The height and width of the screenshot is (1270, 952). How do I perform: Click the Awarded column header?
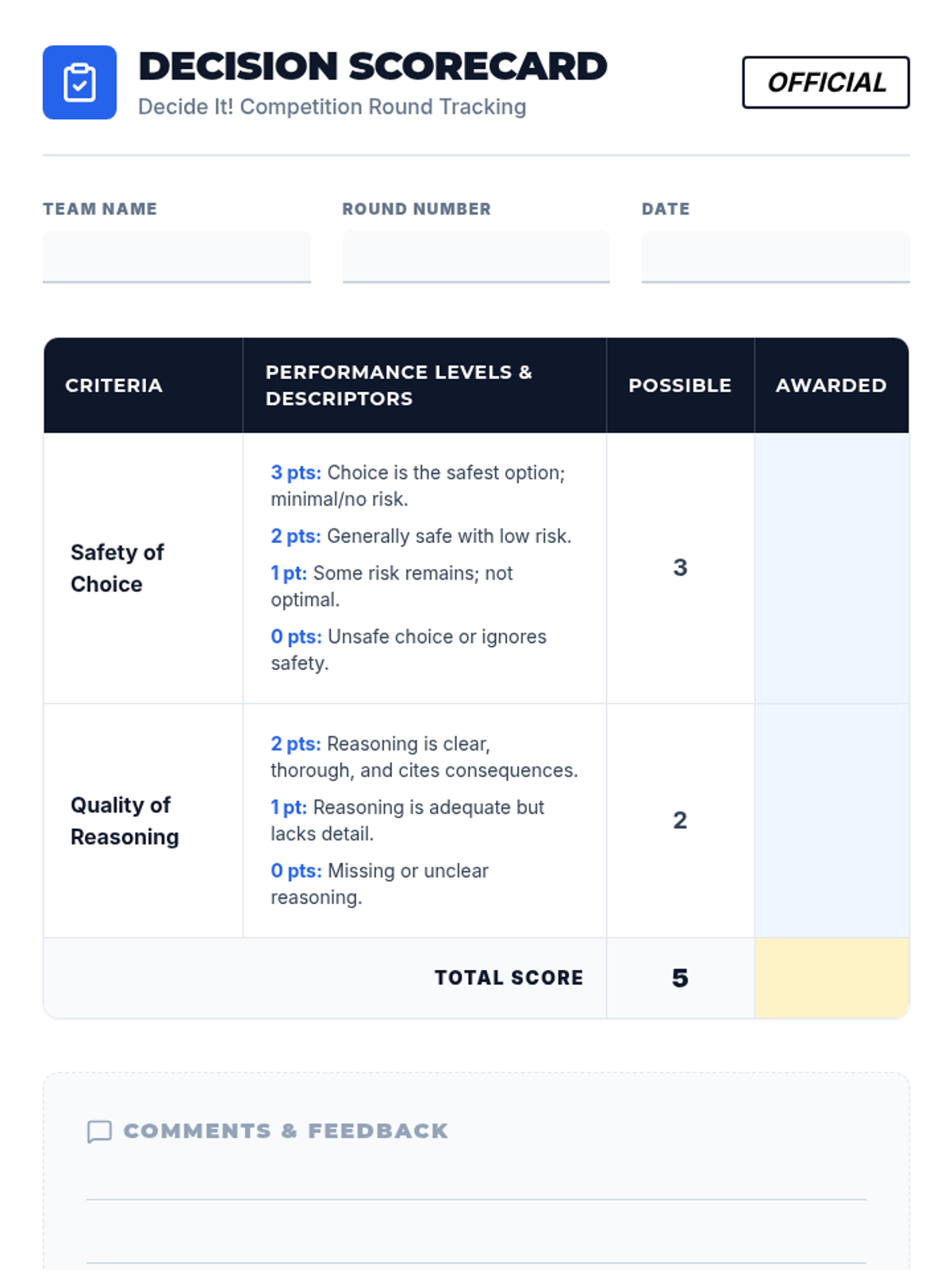(831, 386)
